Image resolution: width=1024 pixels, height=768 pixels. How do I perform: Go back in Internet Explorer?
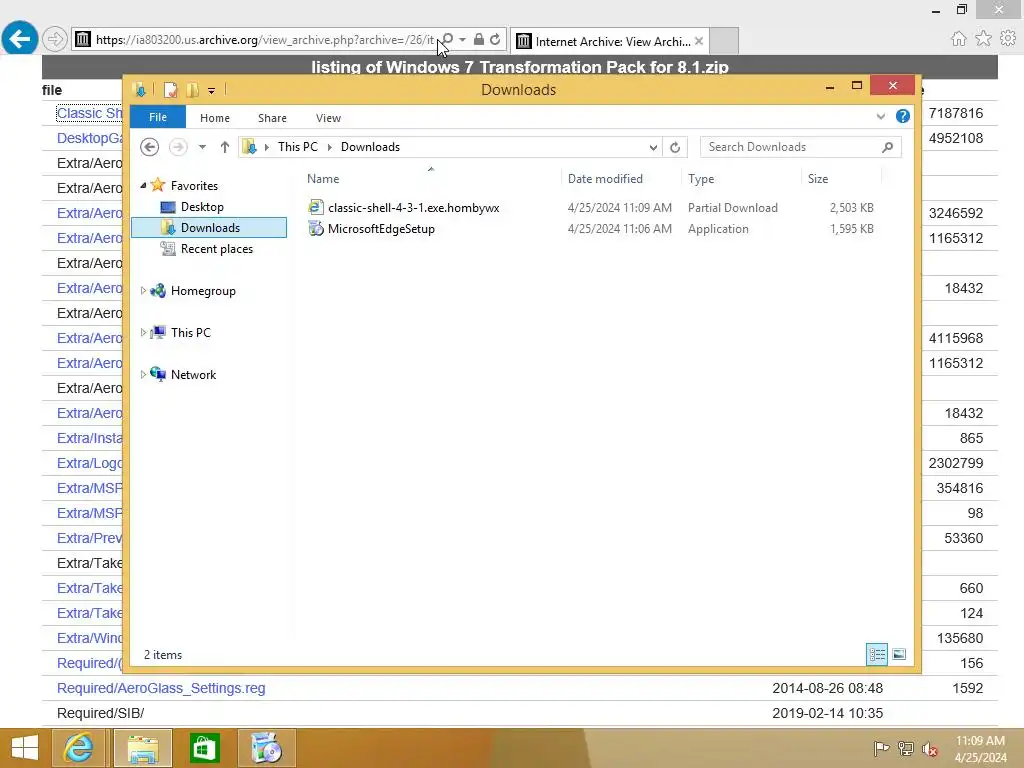[20, 39]
